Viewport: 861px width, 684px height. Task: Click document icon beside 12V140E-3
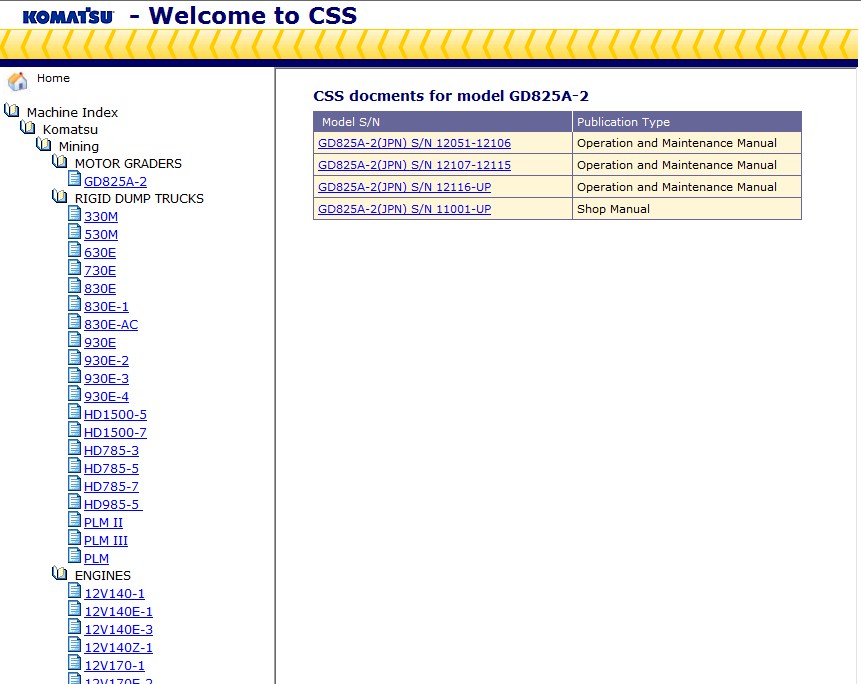pyautogui.click(x=75, y=627)
